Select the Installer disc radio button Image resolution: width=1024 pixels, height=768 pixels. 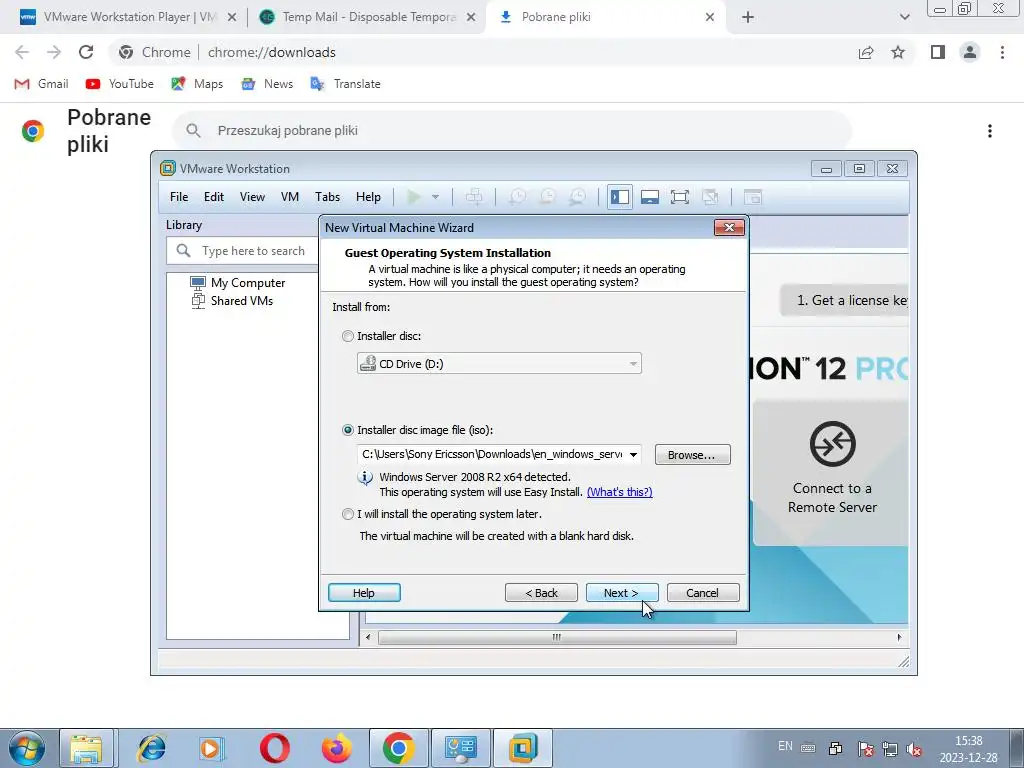347,336
